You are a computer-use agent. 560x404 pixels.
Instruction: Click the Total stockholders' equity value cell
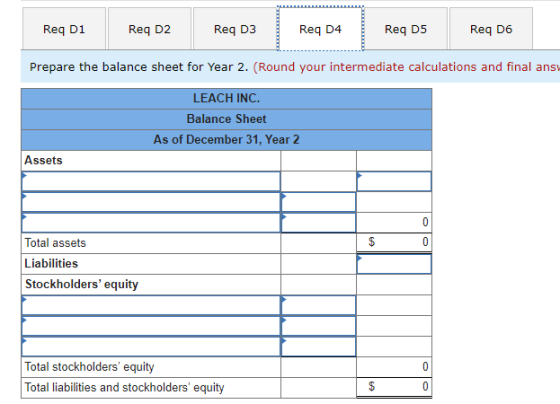point(394,367)
